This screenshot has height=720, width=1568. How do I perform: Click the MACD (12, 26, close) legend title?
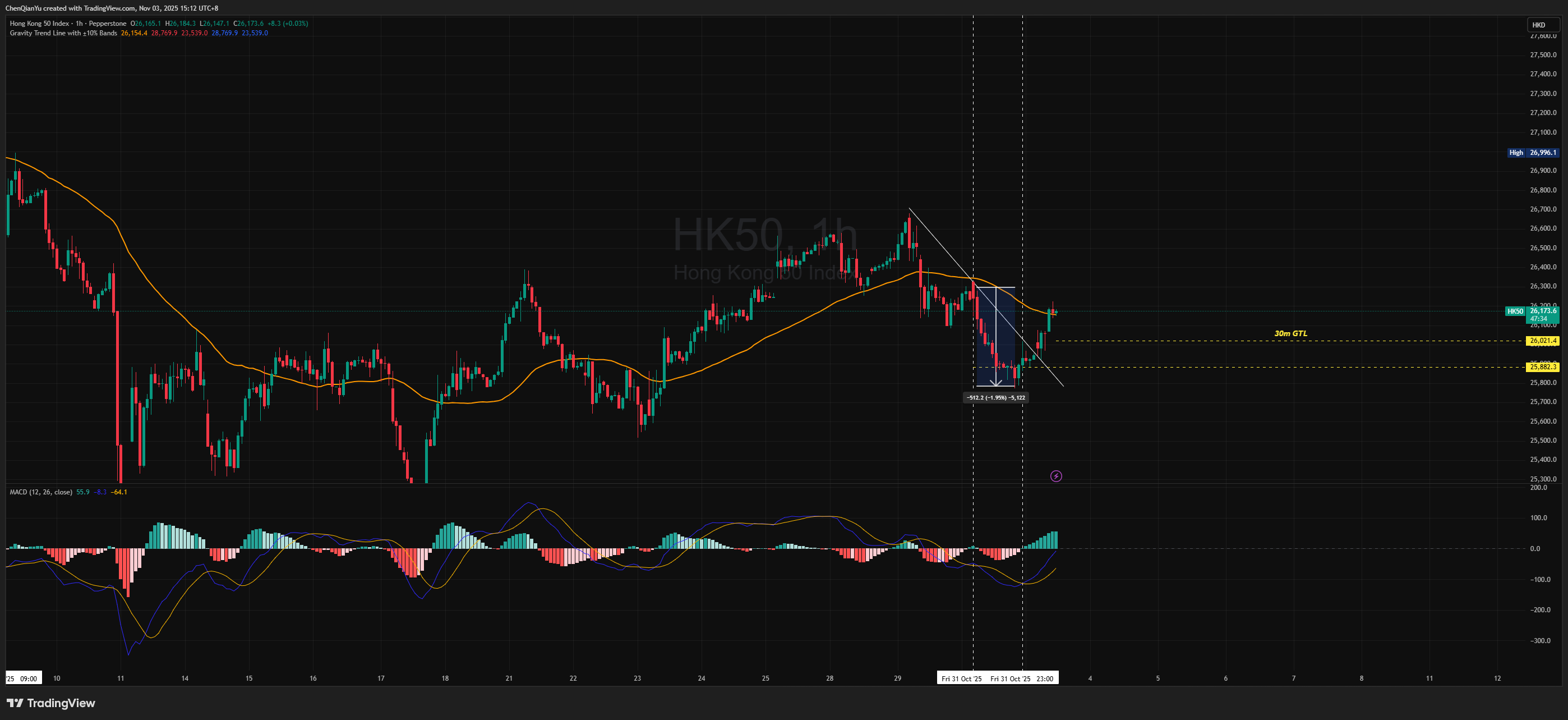tap(41, 492)
